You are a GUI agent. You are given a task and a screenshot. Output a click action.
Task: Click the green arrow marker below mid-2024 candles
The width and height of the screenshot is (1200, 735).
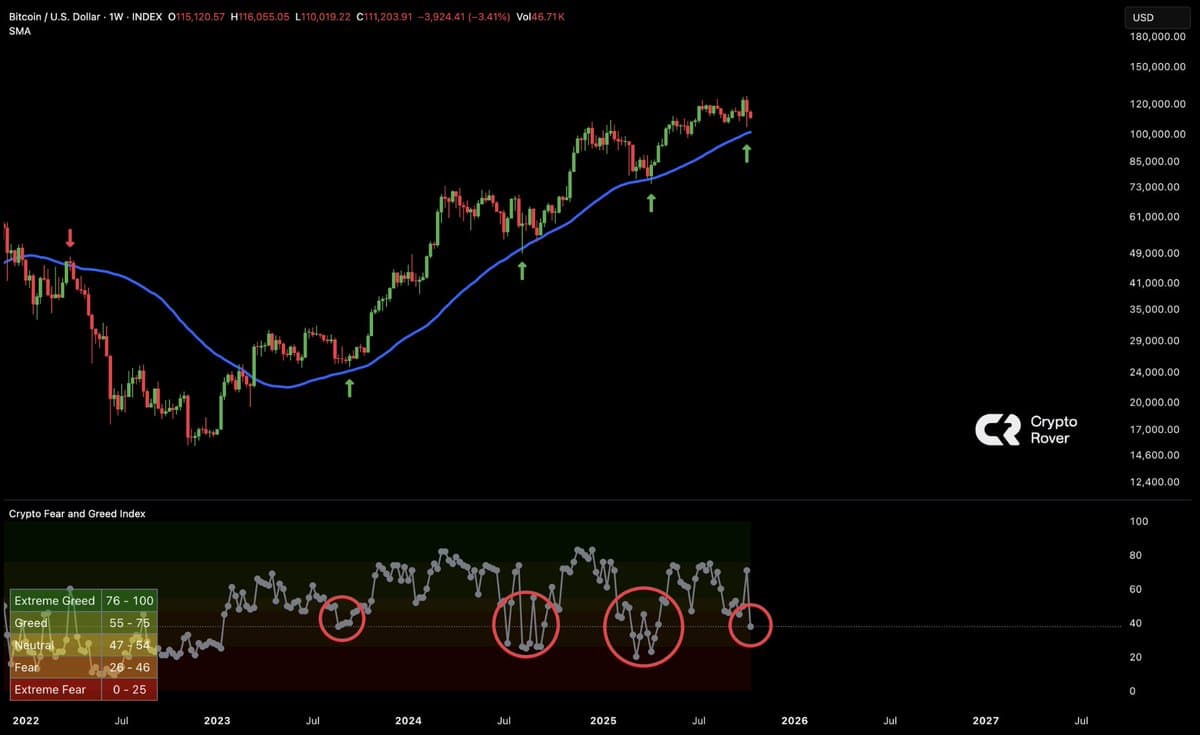(x=521, y=269)
